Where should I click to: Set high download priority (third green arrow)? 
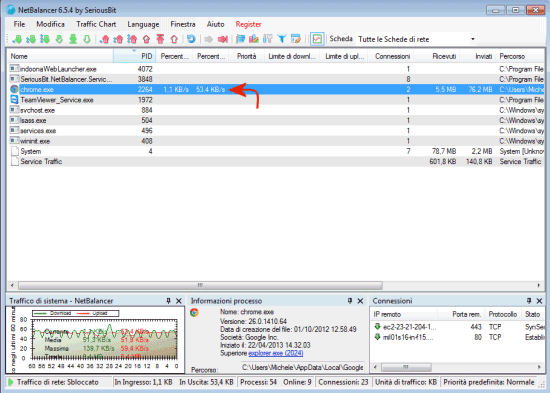point(45,39)
